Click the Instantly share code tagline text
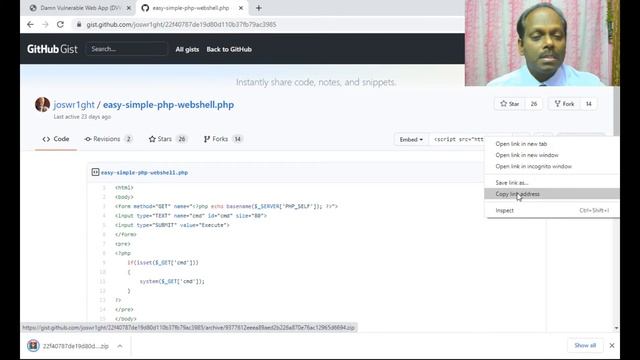The image size is (640, 360). [x=316, y=82]
